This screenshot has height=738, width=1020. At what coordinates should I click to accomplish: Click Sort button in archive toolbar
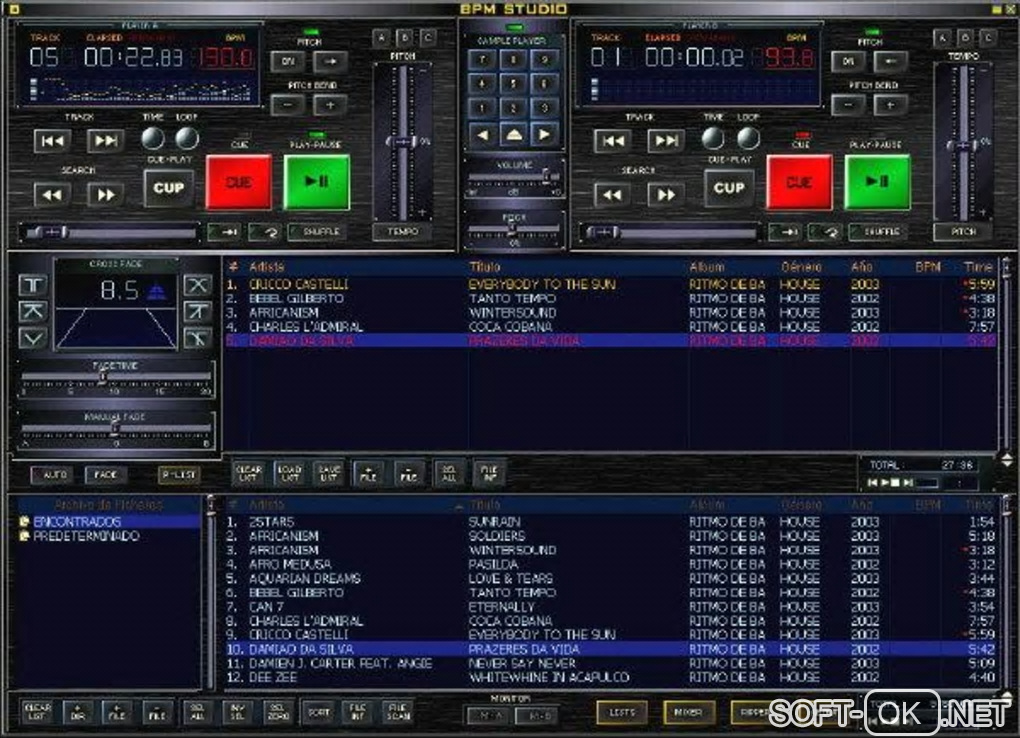(x=319, y=712)
